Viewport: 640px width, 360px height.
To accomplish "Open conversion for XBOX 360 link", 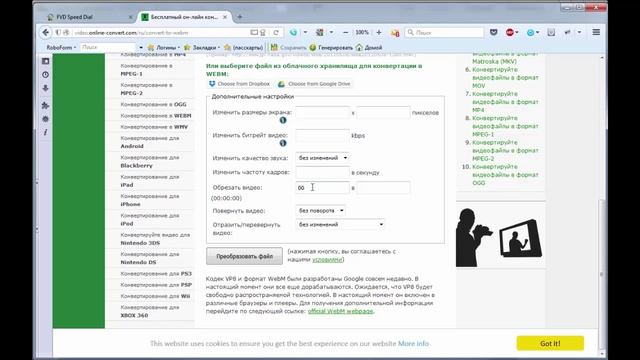I will pos(150,311).
